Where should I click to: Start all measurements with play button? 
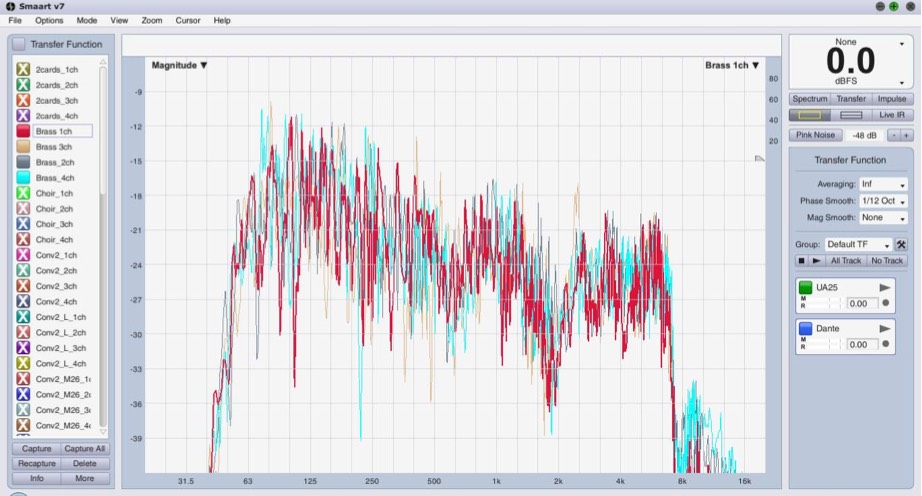click(x=816, y=260)
